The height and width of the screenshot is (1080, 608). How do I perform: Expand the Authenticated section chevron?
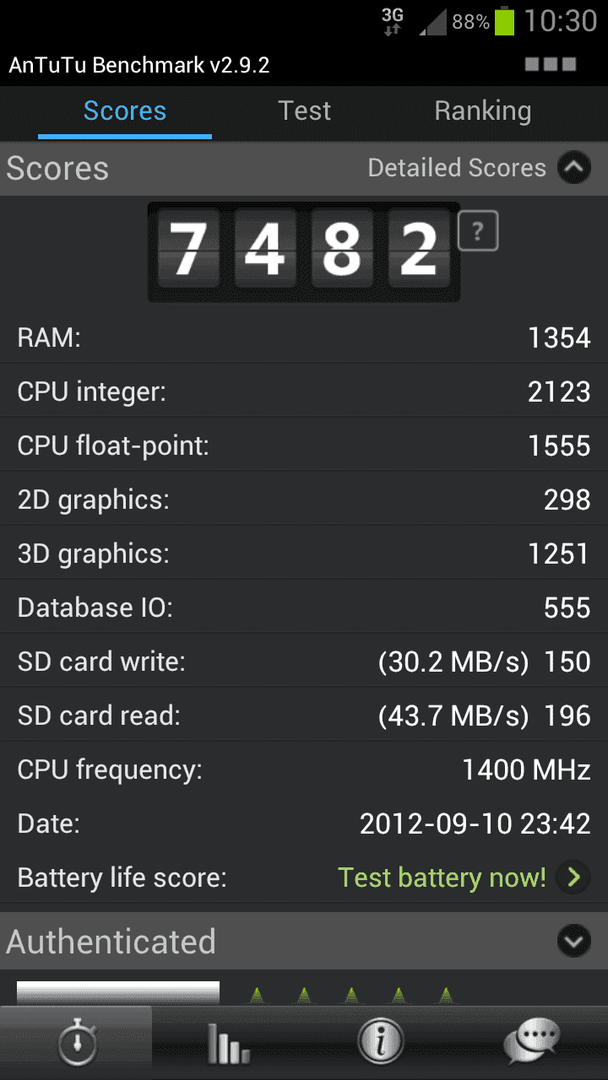click(574, 940)
